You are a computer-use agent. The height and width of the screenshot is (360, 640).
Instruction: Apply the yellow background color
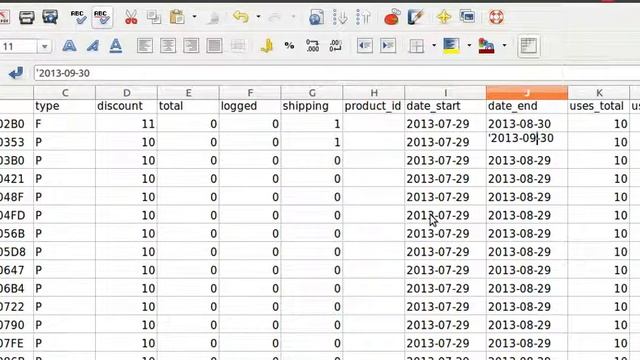tap(451, 46)
